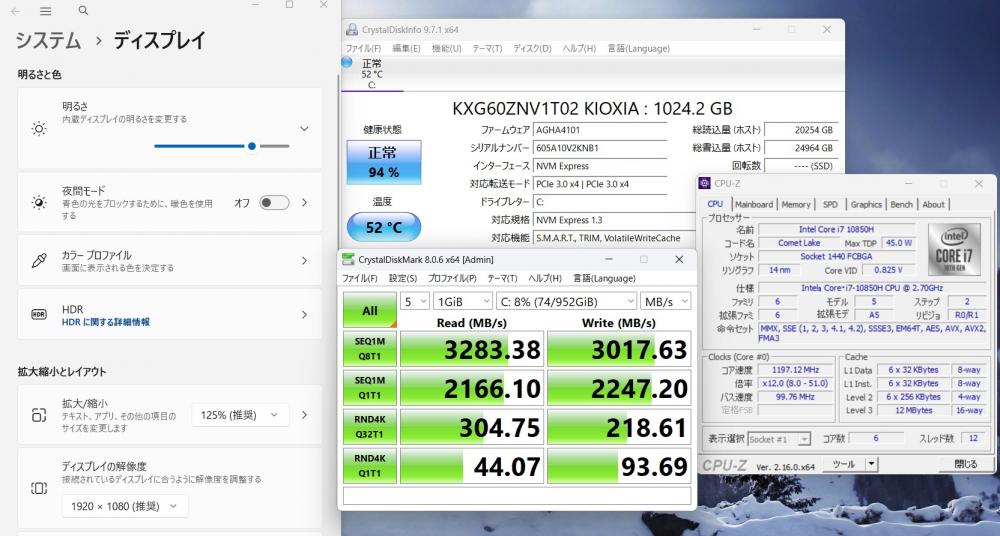Click the Intel Core i7 logo
This screenshot has height=536, width=1000.
953,249
